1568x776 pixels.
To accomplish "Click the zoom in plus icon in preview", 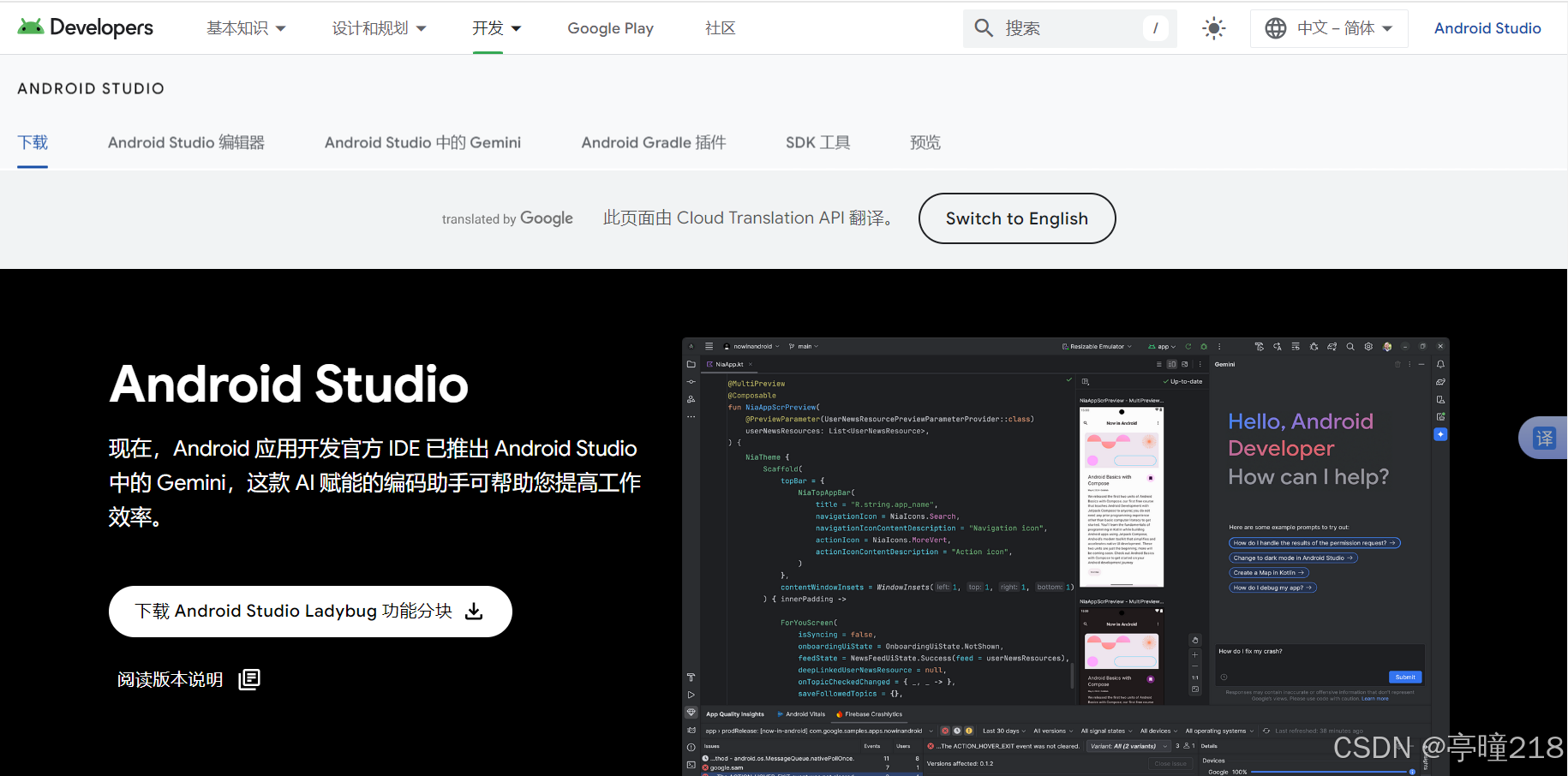I will tap(1195, 654).
